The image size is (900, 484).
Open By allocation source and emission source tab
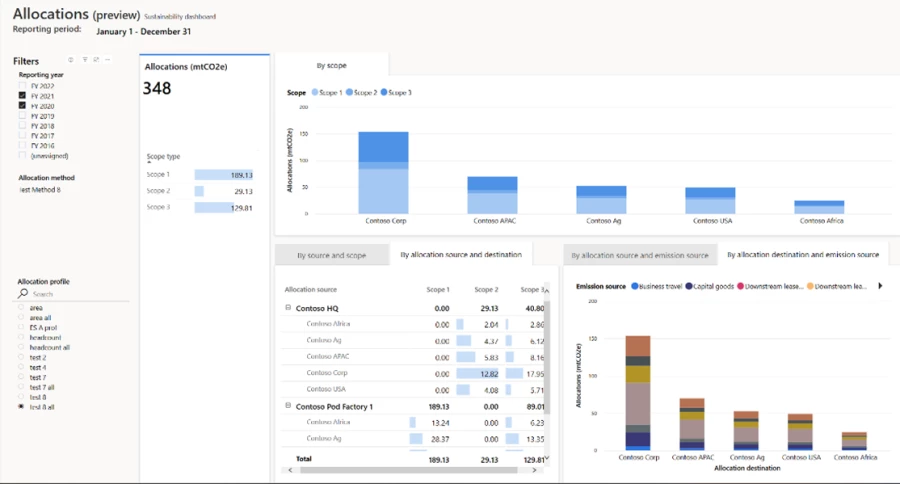[x=638, y=255]
